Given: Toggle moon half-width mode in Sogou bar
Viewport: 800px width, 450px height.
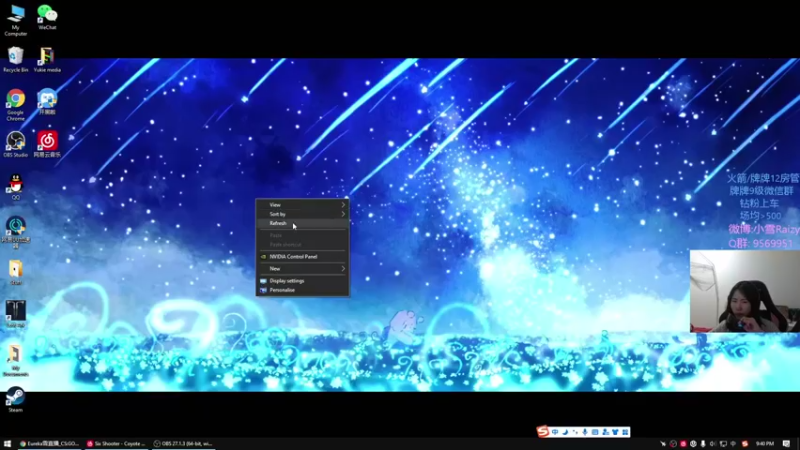Looking at the screenshot, I should pos(565,432).
